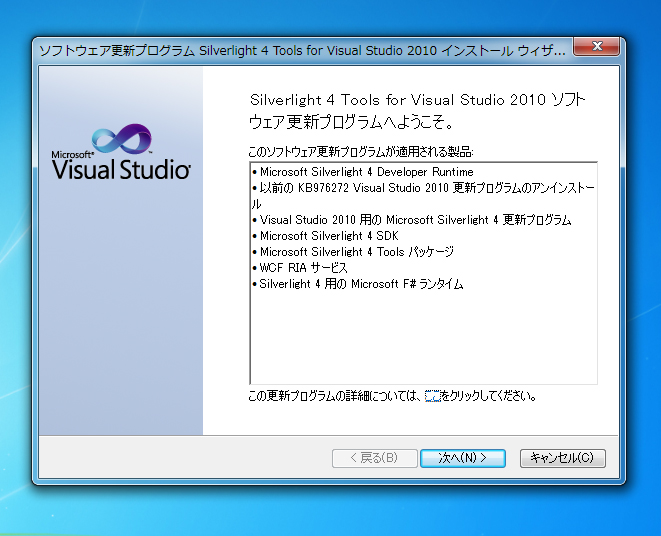The height and width of the screenshot is (536, 661).
Task: Select 'Microsoft Silverlight 4 Developer Runtime' list entry
Action: (362, 172)
